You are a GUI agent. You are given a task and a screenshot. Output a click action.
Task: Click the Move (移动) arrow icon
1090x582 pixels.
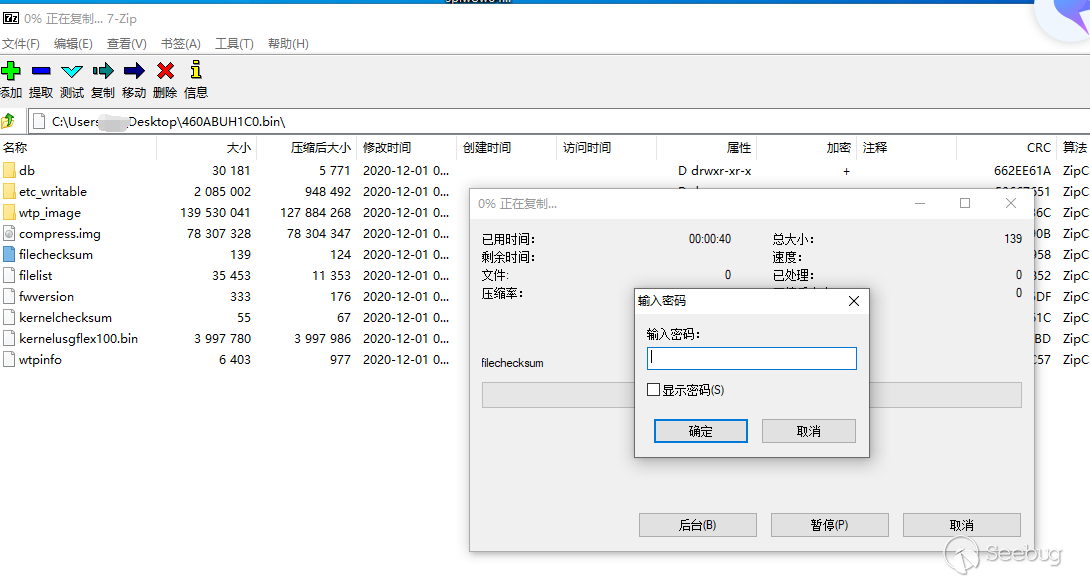134,71
